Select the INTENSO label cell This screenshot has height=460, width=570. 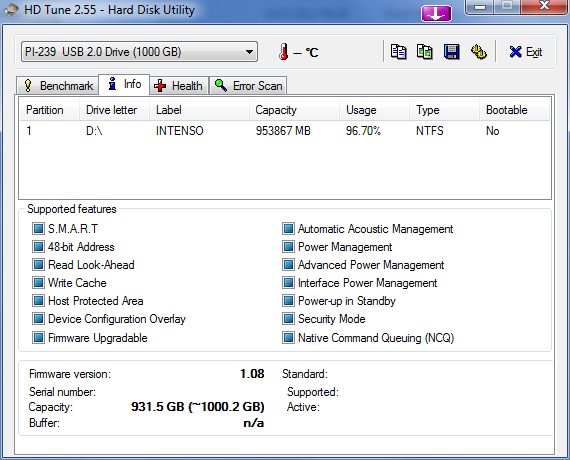pyautogui.click(x=180, y=131)
